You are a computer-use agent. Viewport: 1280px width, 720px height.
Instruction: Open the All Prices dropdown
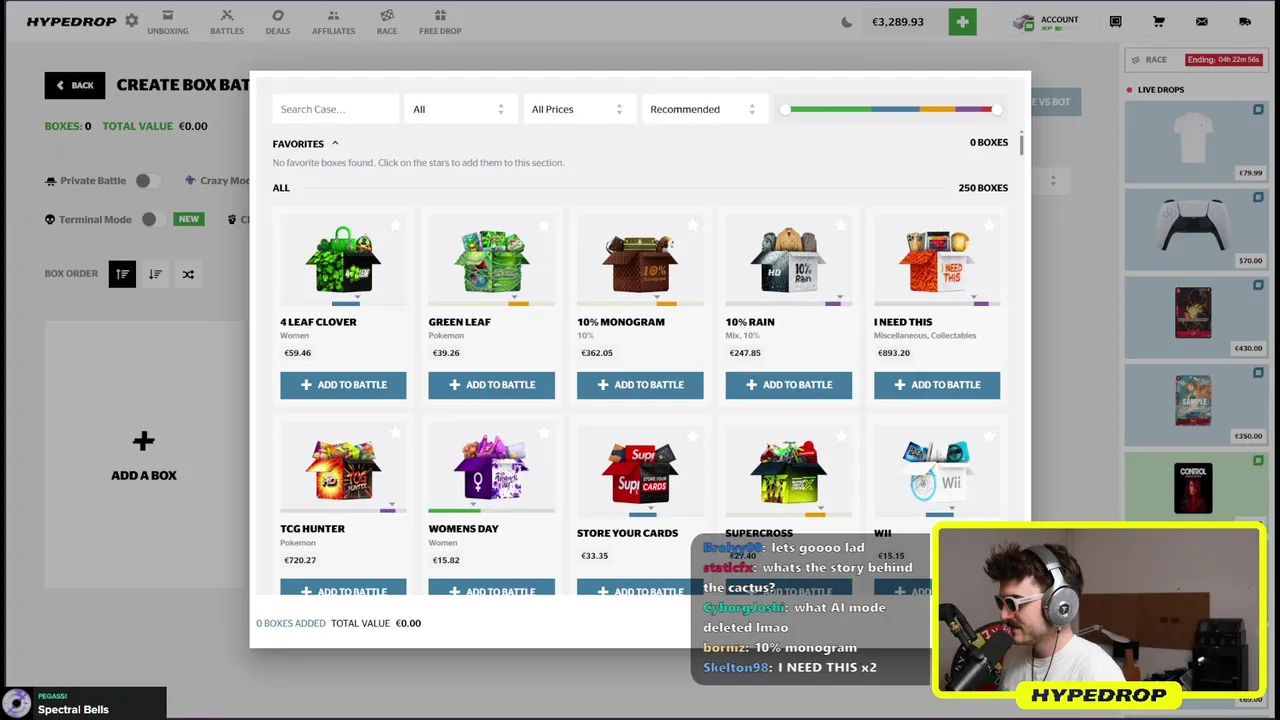click(578, 109)
